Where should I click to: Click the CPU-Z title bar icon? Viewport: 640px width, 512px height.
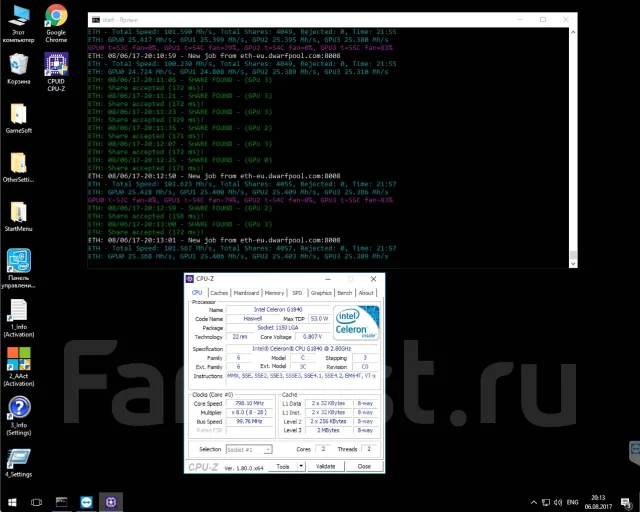click(x=189, y=279)
